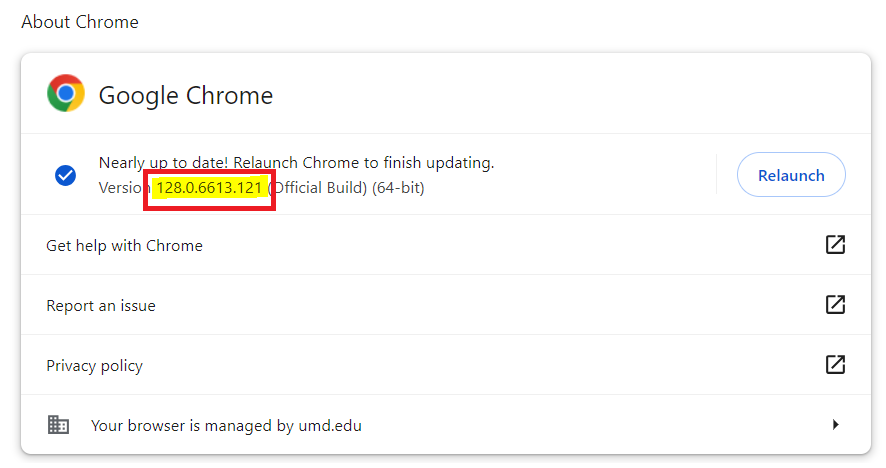
Task: Click the Google Chrome title text
Action: (185, 96)
